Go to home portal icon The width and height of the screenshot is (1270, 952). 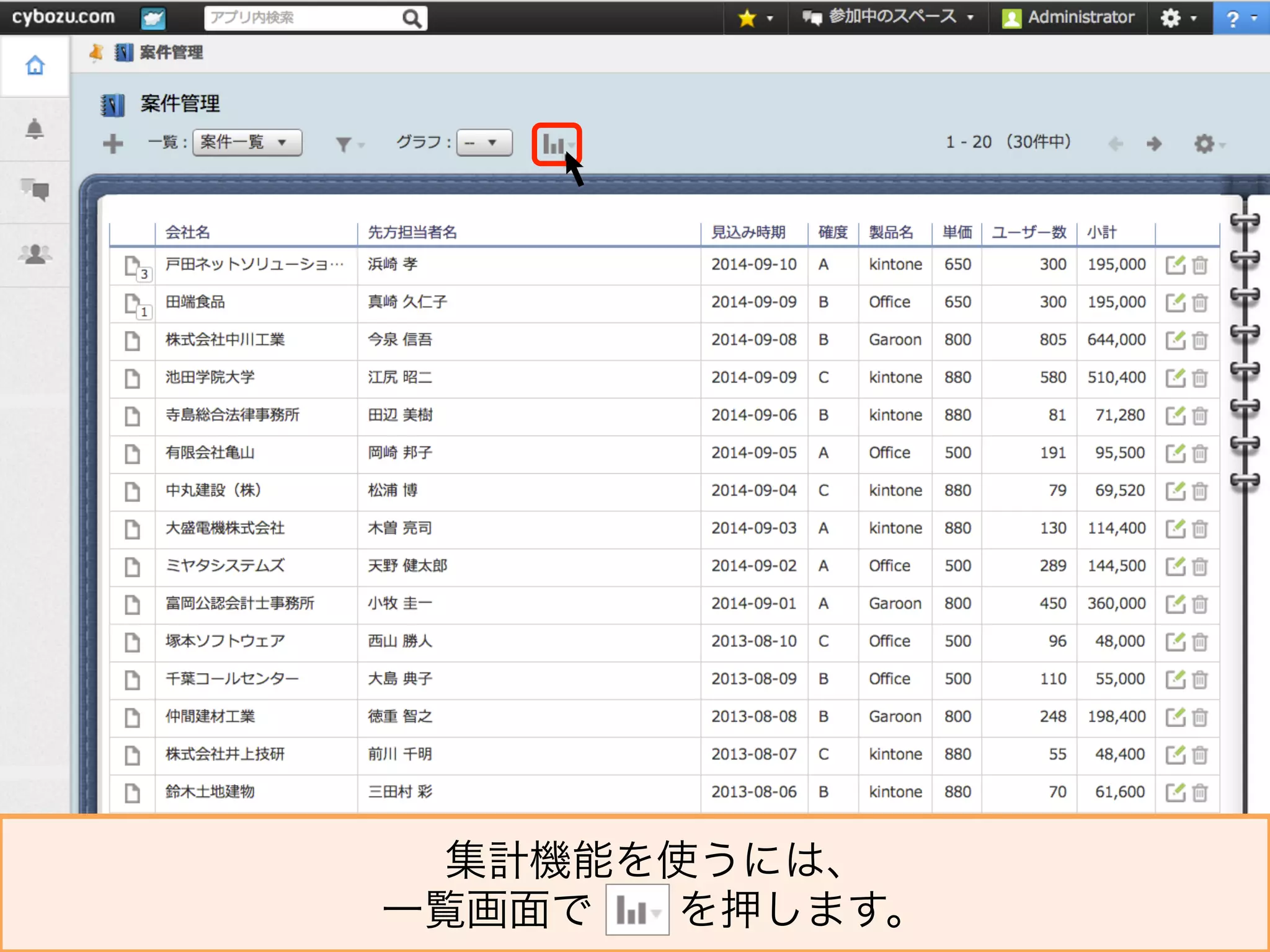[x=35, y=66]
